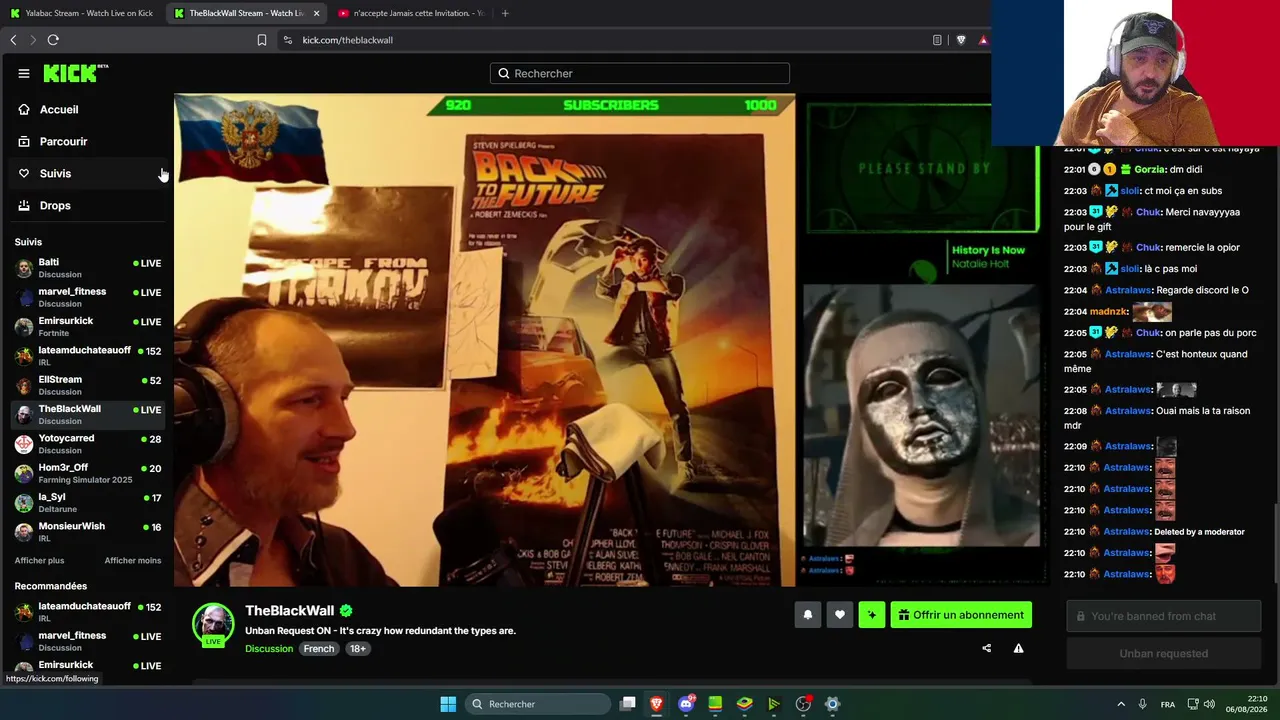Open Gorzia's chat username

pyautogui.click(x=1150, y=170)
